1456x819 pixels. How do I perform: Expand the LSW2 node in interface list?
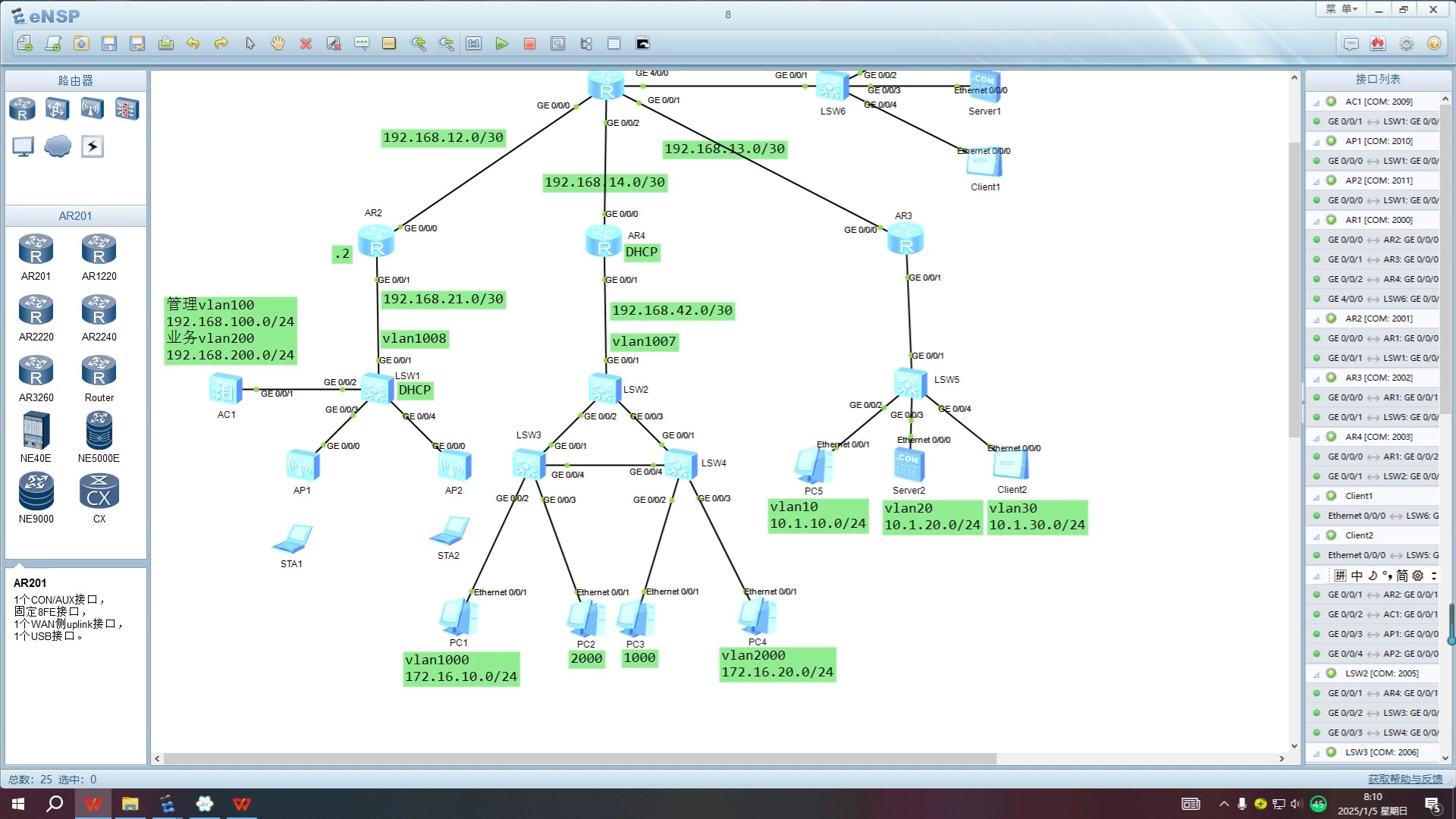pyautogui.click(x=1317, y=672)
